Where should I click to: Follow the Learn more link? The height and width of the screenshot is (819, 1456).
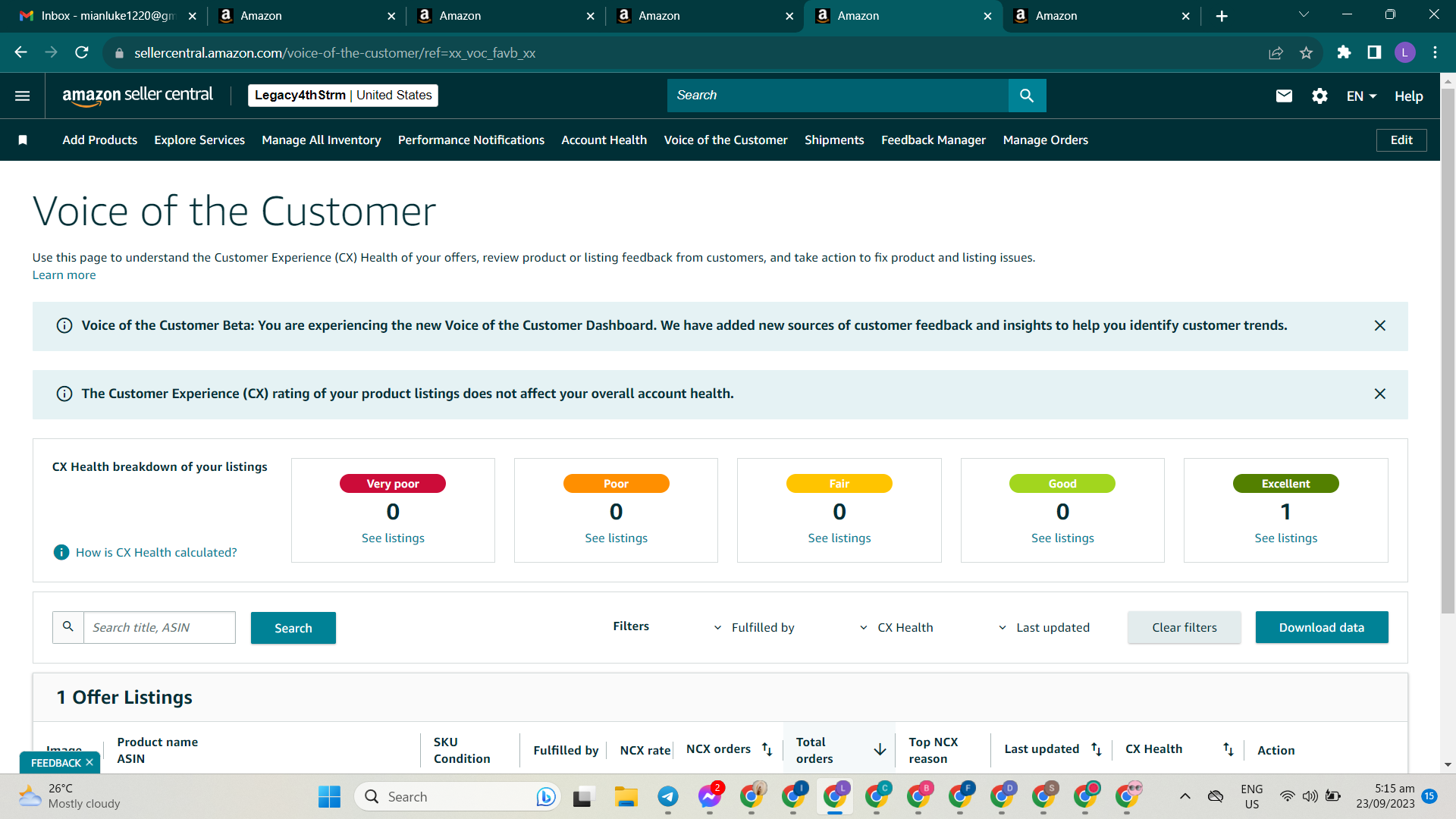pyautogui.click(x=64, y=275)
